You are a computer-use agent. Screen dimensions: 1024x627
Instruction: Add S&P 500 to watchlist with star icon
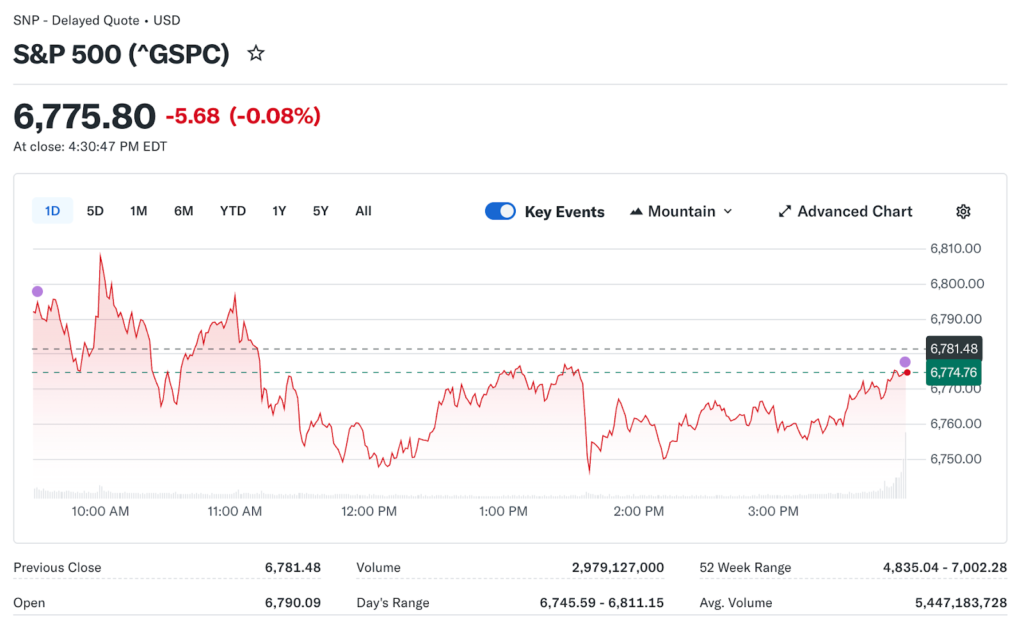coord(256,54)
